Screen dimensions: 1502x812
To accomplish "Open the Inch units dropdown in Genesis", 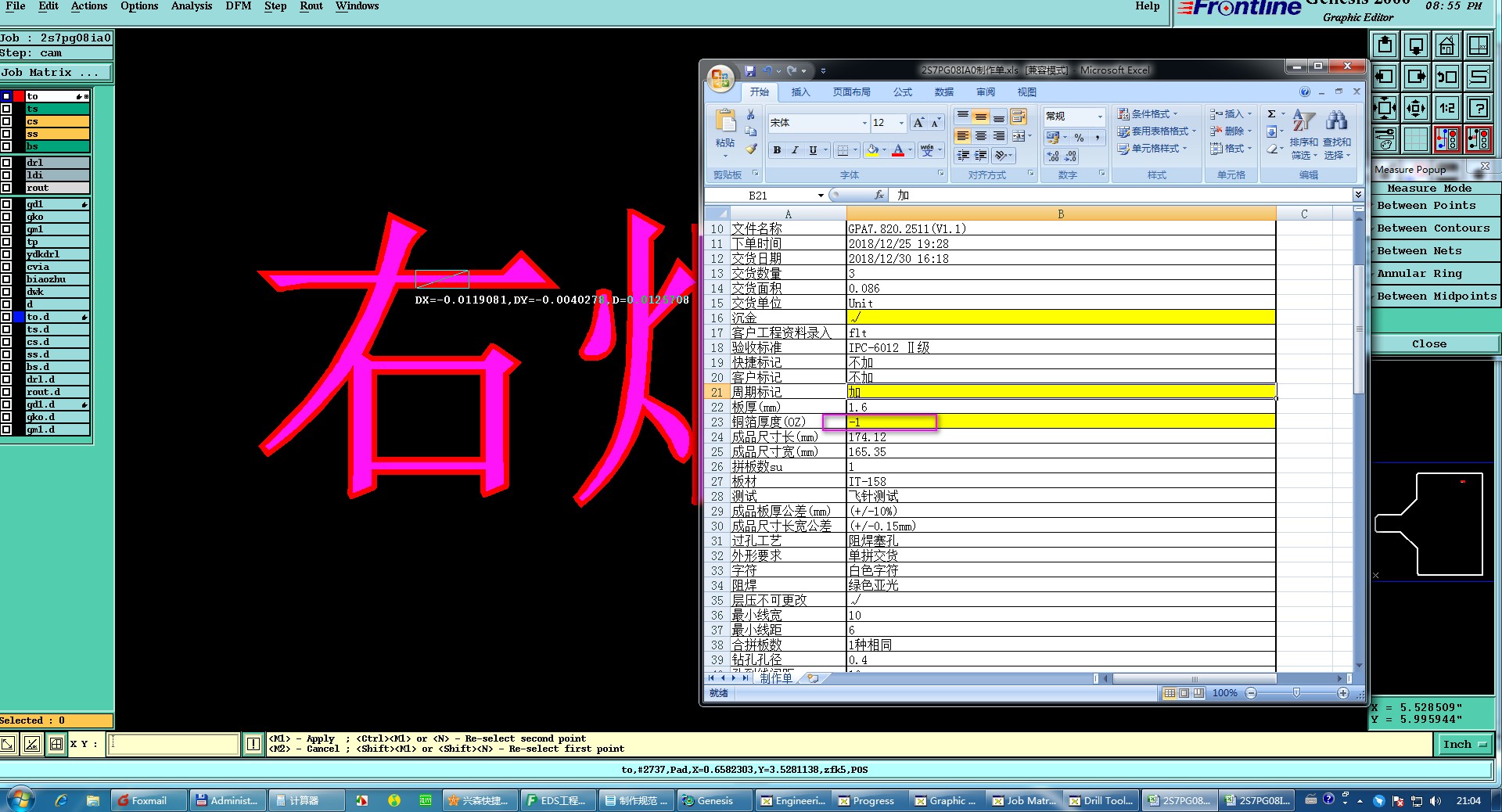I will tap(1464, 745).
